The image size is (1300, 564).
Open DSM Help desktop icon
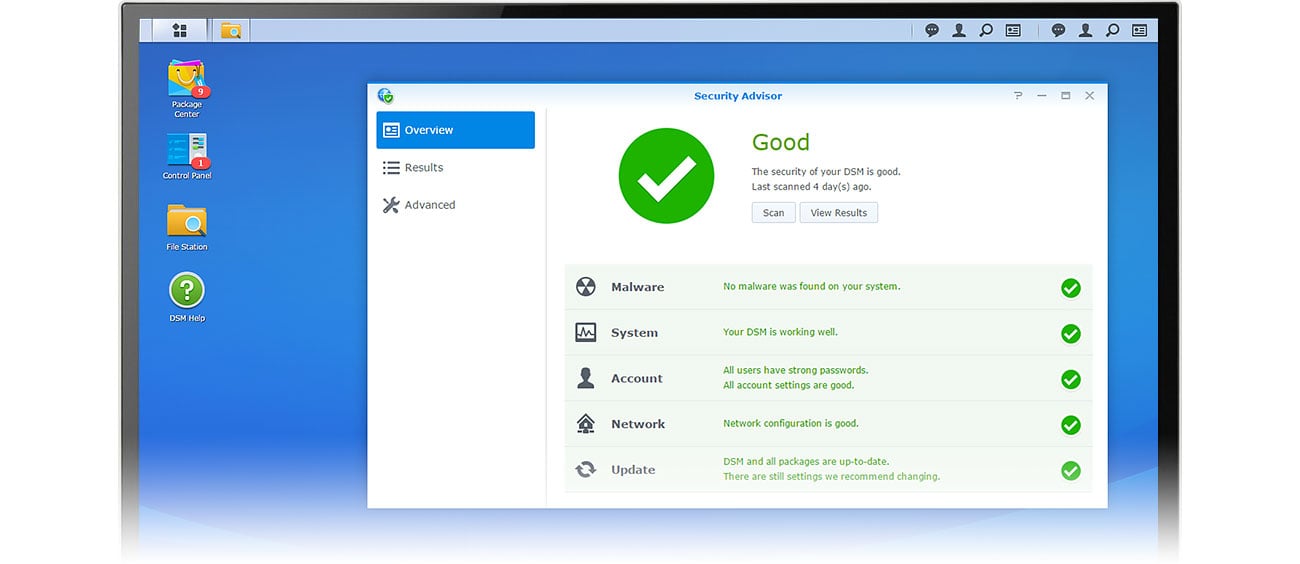click(187, 297)
